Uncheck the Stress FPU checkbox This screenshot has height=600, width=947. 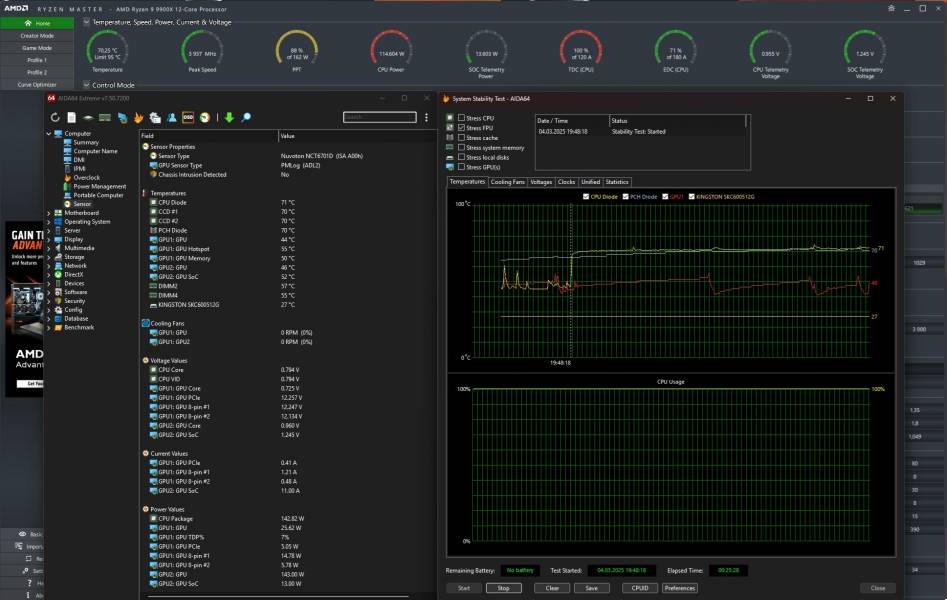[461, 127]
